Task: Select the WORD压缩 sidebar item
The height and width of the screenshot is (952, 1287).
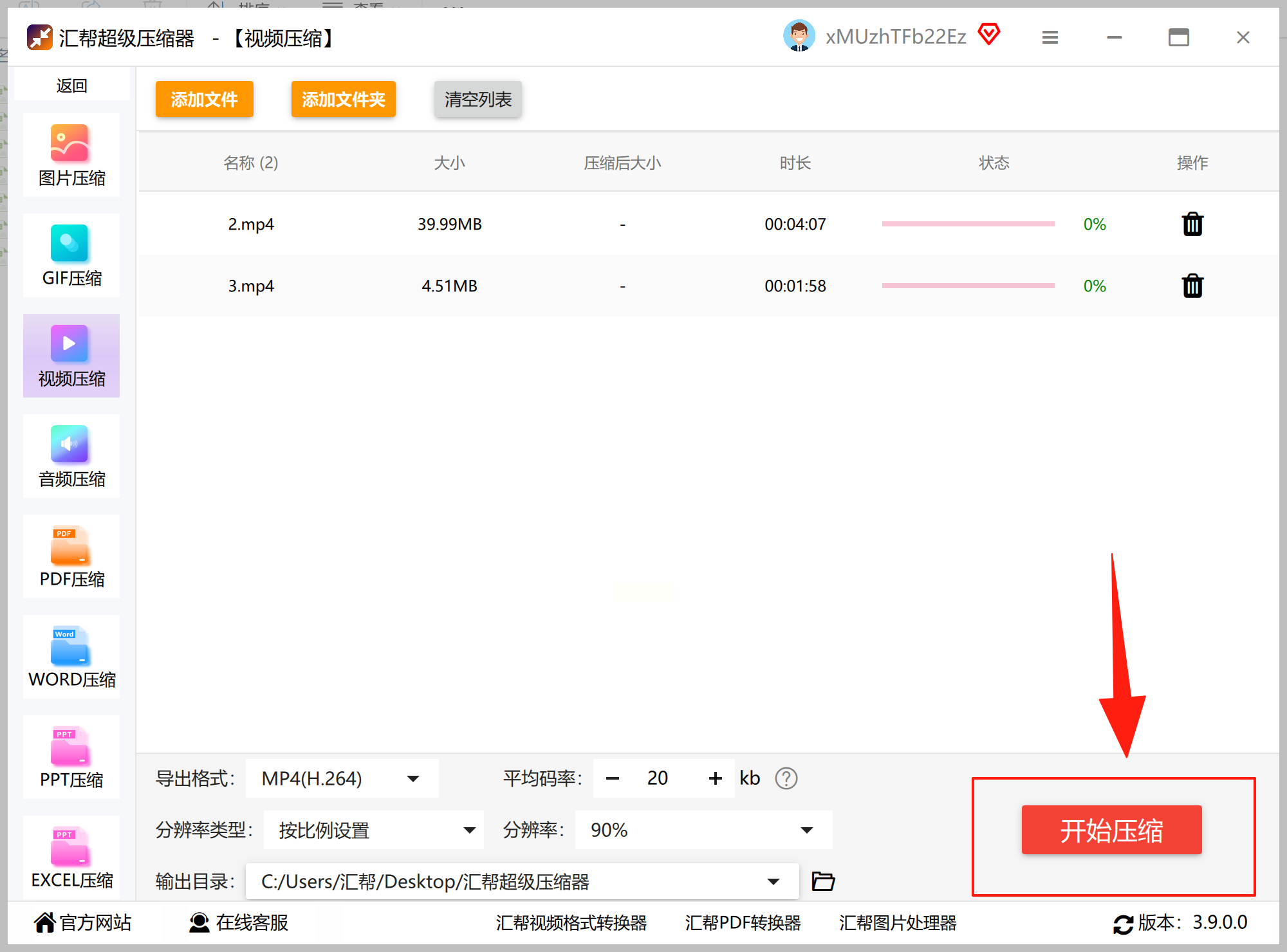Action: pyautogui.click(x=71, y=657)
